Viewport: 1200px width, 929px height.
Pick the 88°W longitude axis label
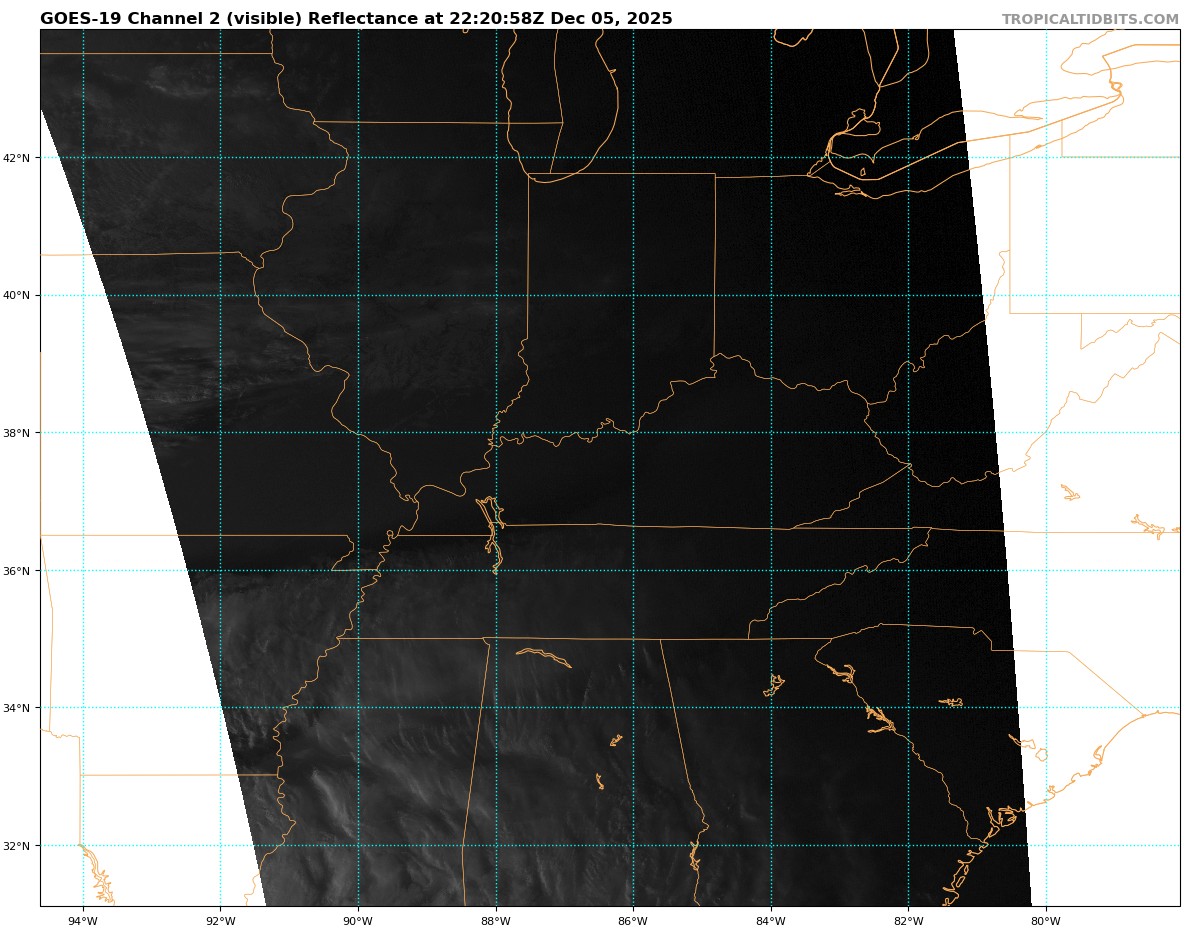(x=496, y=921)
